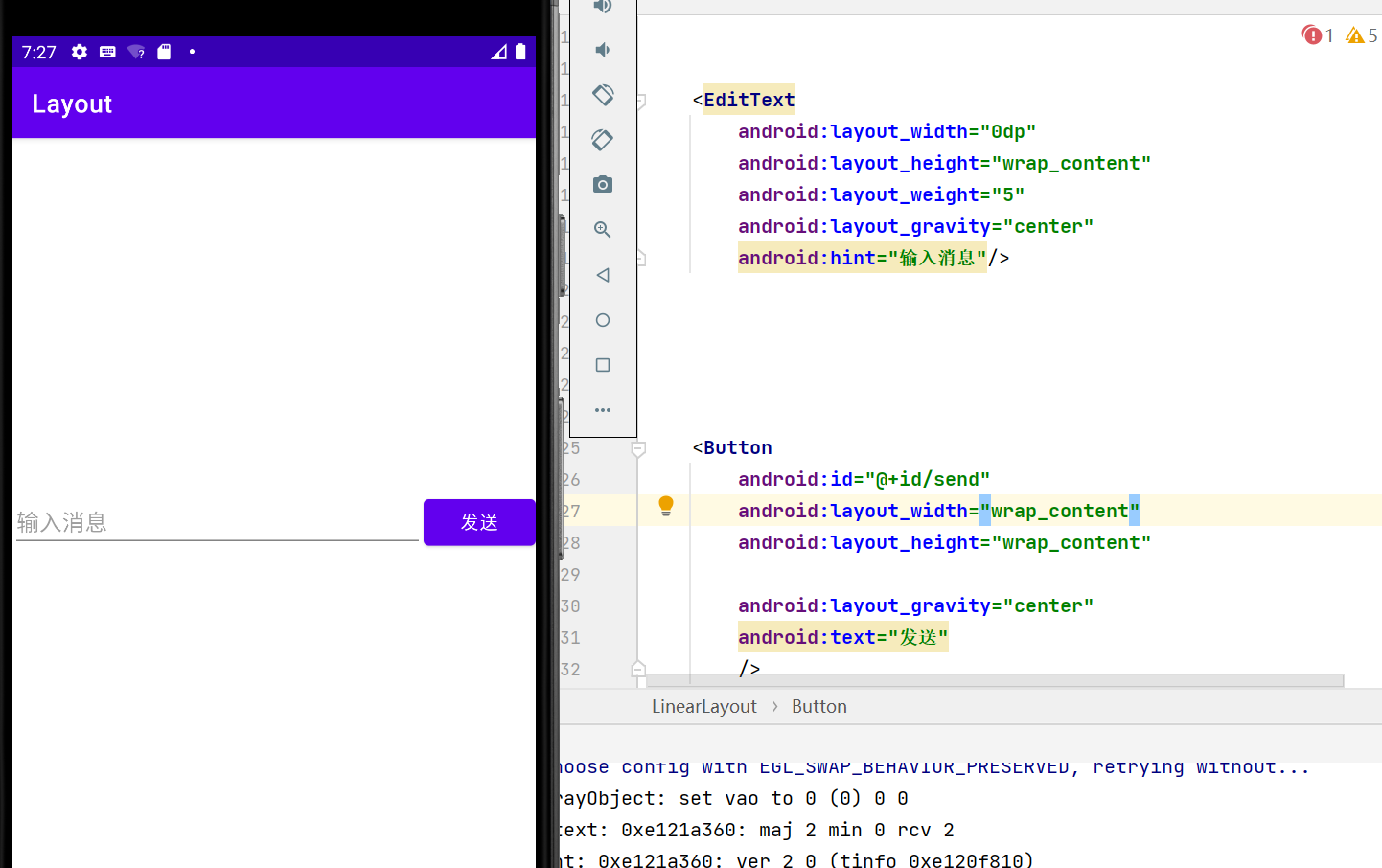Click the log line containing "set vao to 0"
Image resolution: width=1382 pixels, height=868 pixels.
(x=733, y=798)
